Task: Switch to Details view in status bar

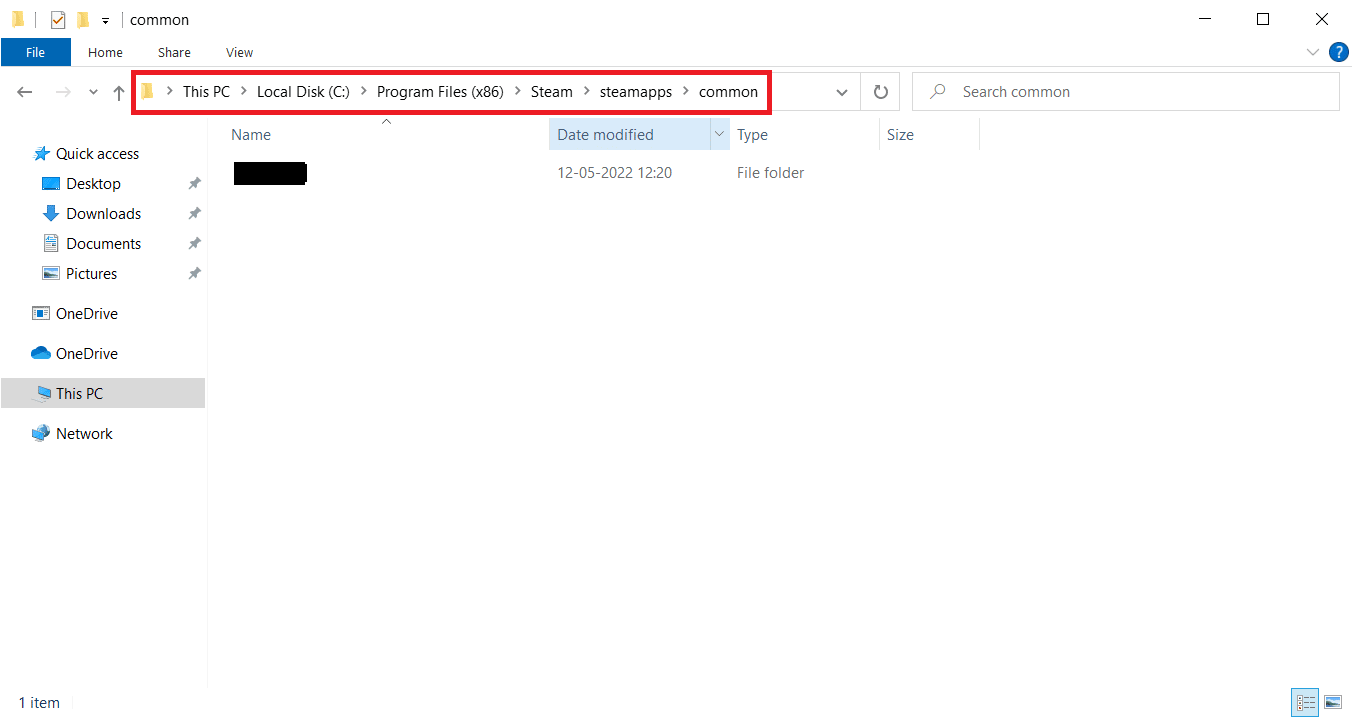Action: pyautogui.click(x=1305, y=703)
